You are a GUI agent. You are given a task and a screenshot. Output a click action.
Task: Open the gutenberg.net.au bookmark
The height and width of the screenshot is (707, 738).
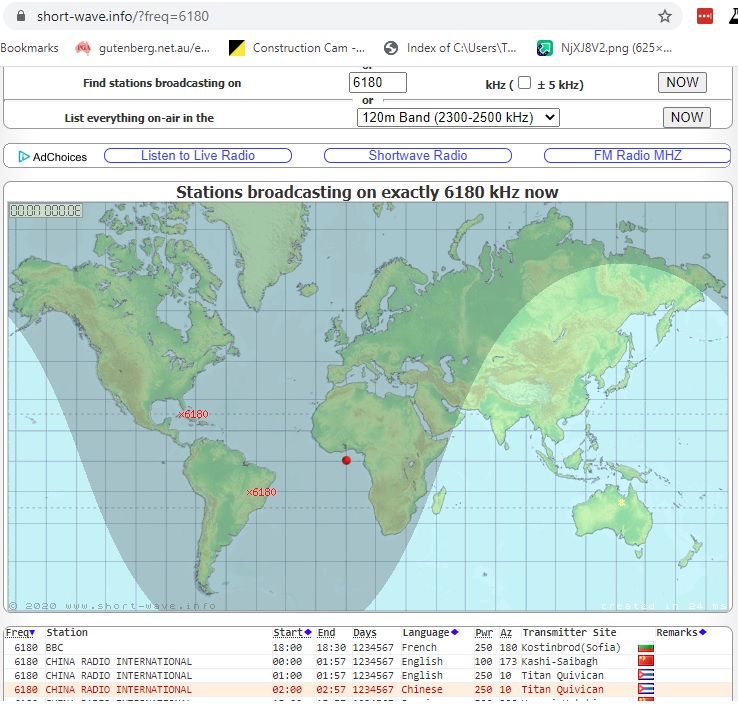(143, 48)
